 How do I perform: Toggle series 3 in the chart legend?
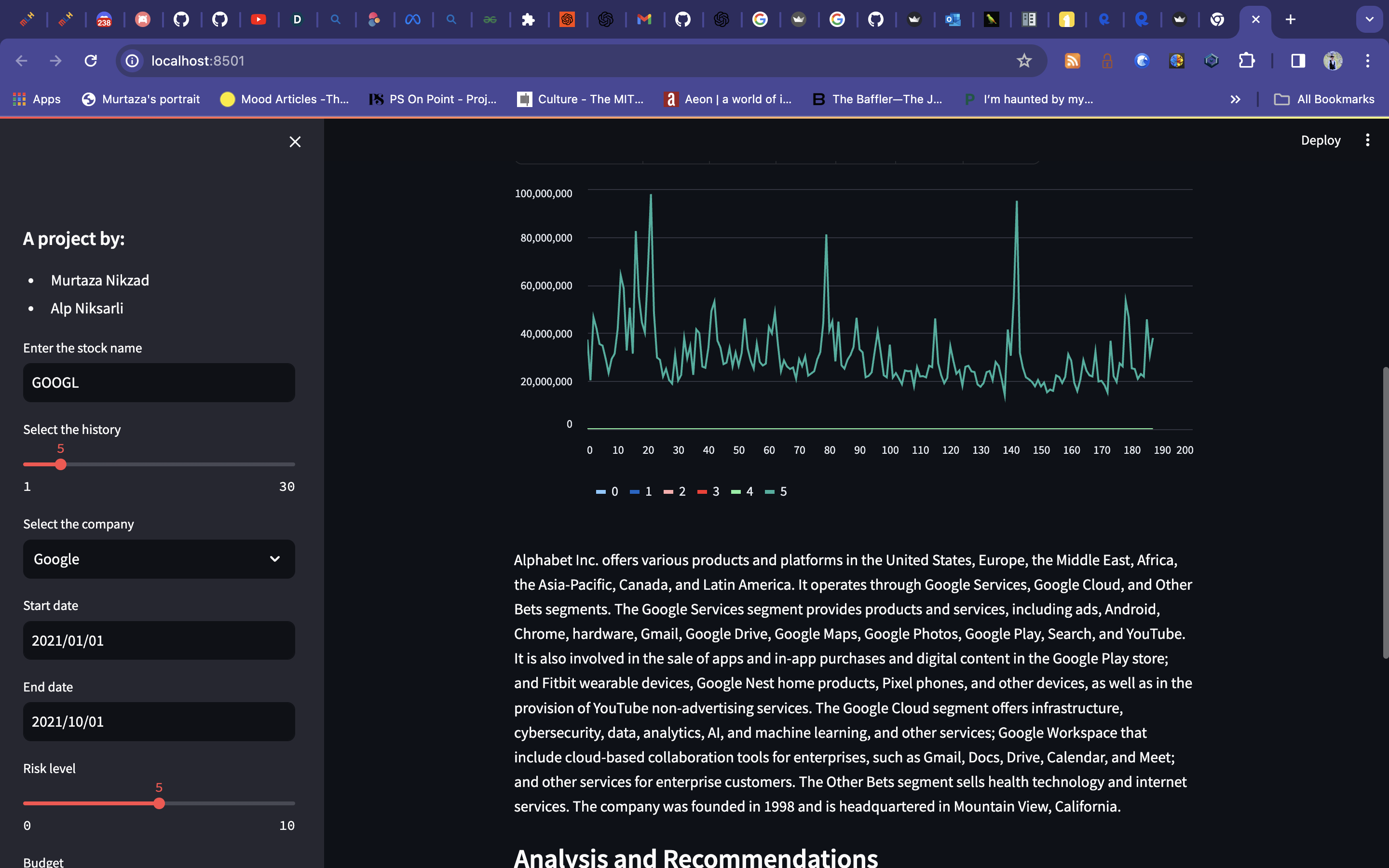[x=709, y=491]
